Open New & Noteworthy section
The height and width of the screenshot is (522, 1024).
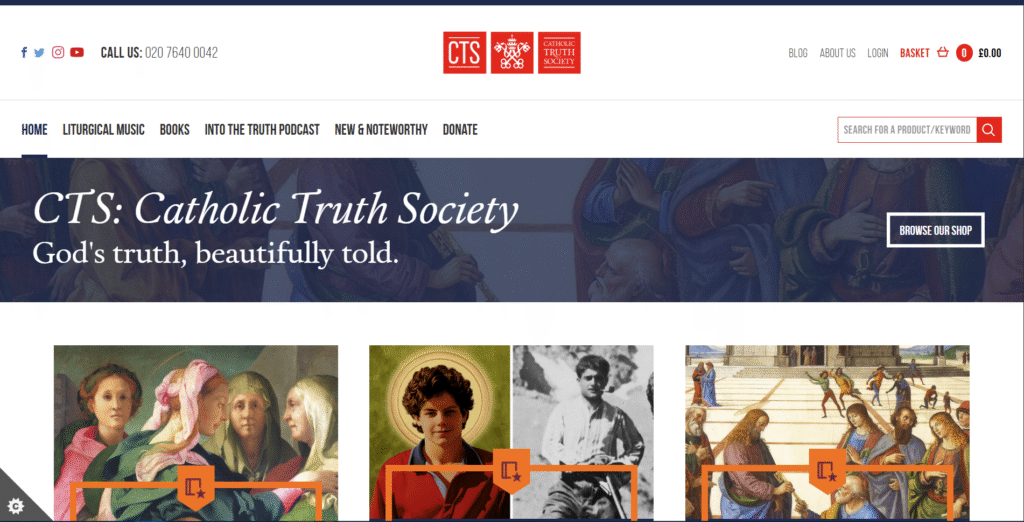(x=381, y=129)
